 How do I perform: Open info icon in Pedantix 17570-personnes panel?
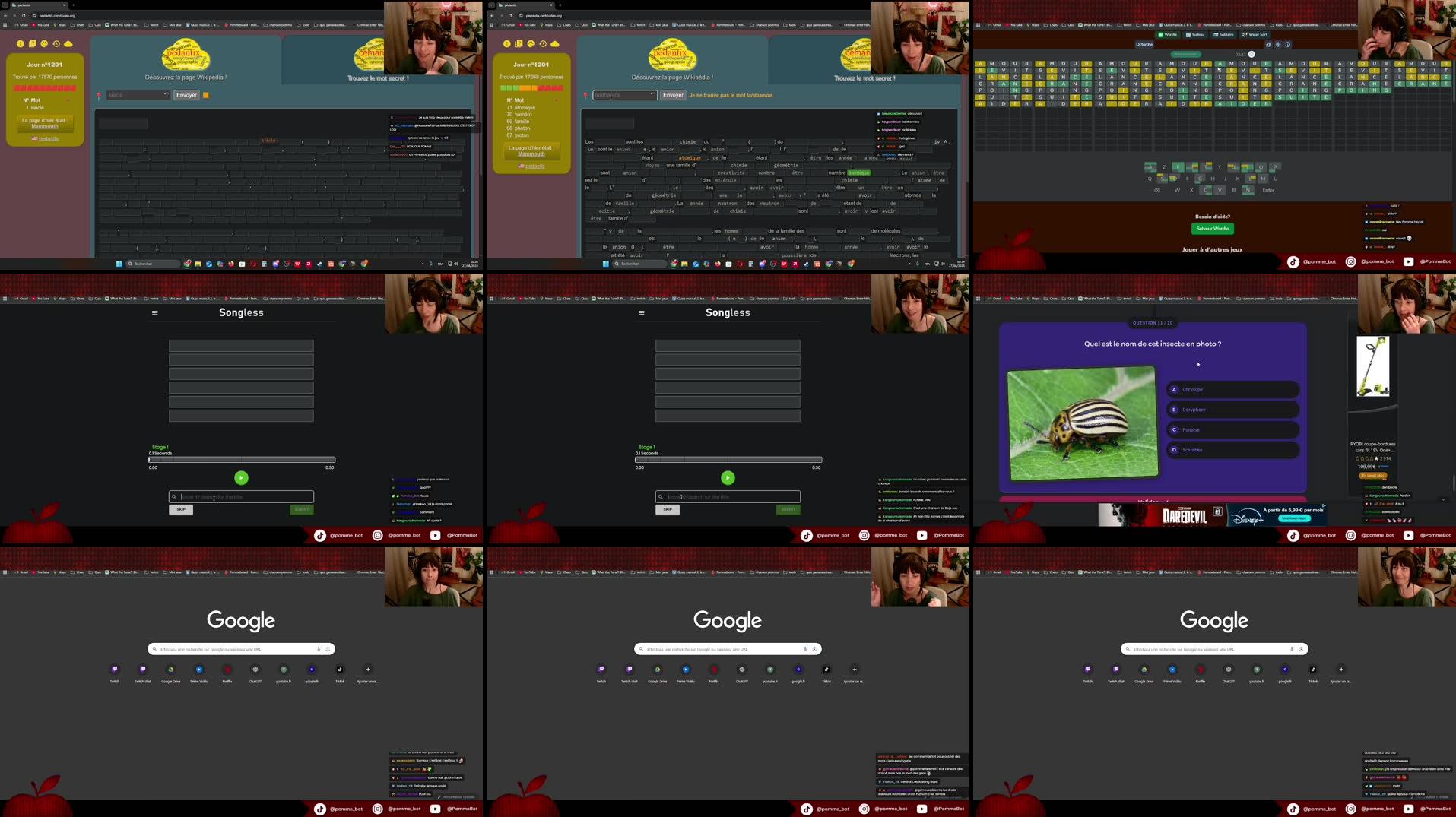(21, 44)
